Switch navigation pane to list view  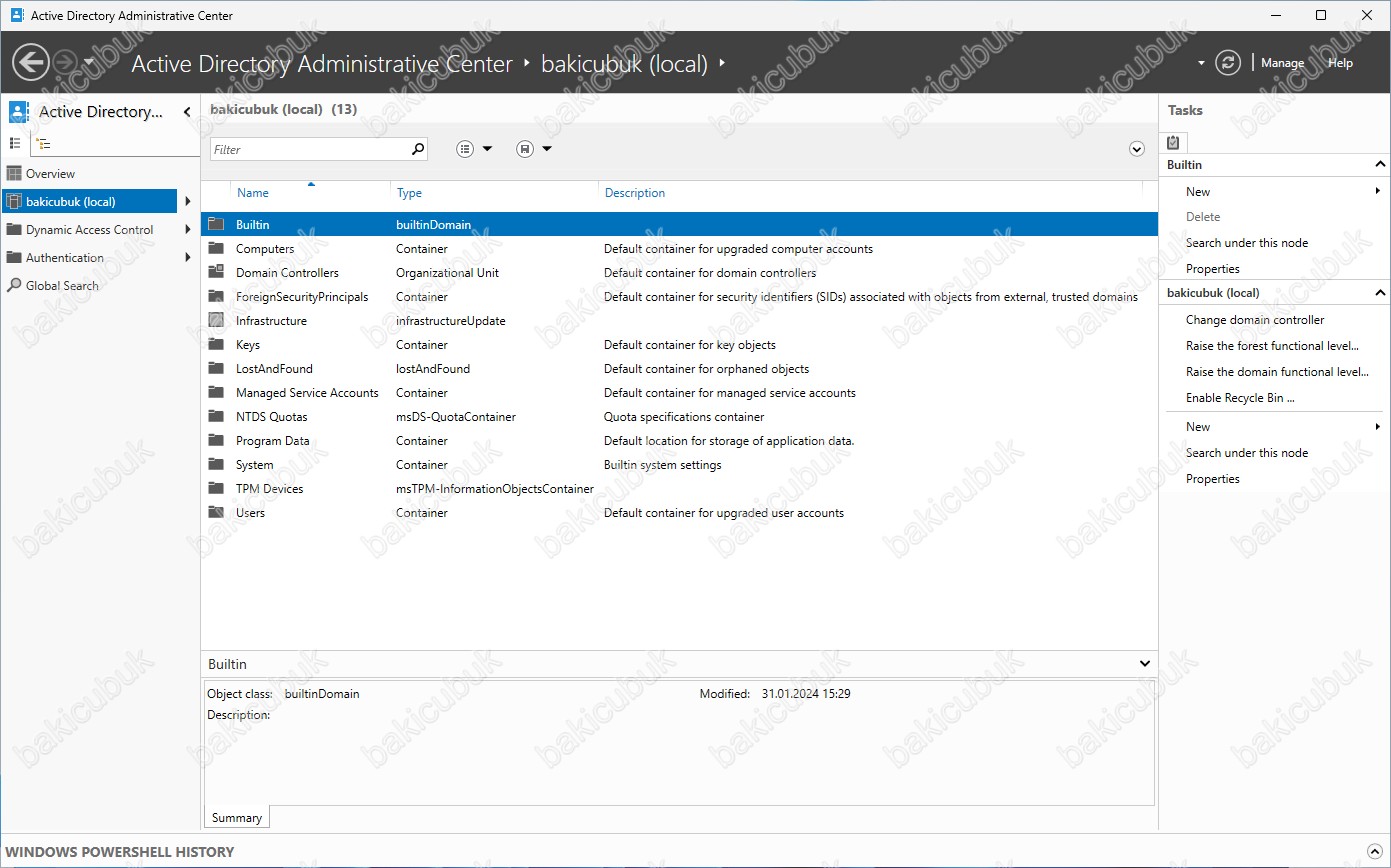[15, 144]
